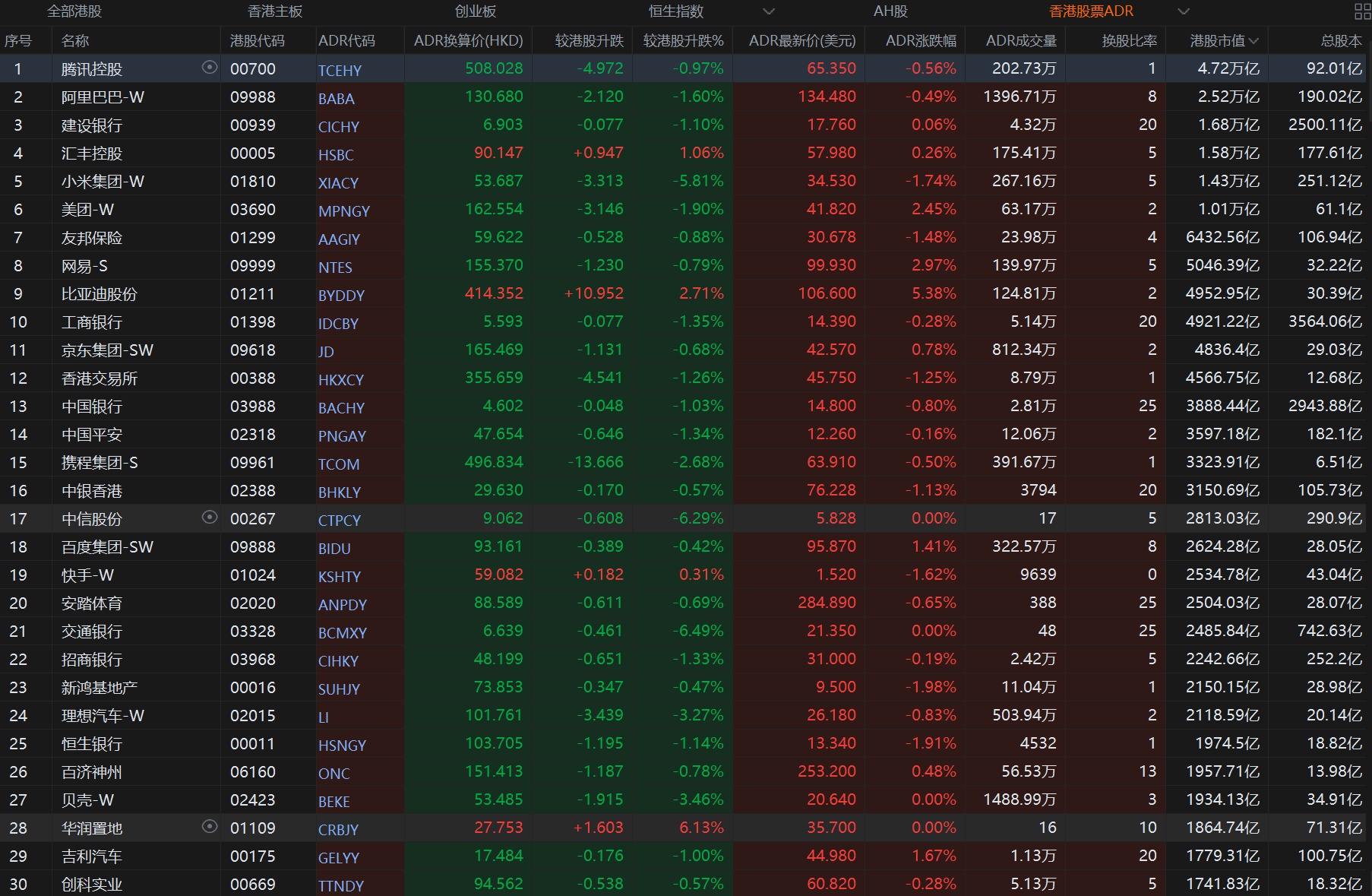Click the 较港股升跌% column header
1372x896 pixels.
[x=683, y=41]
